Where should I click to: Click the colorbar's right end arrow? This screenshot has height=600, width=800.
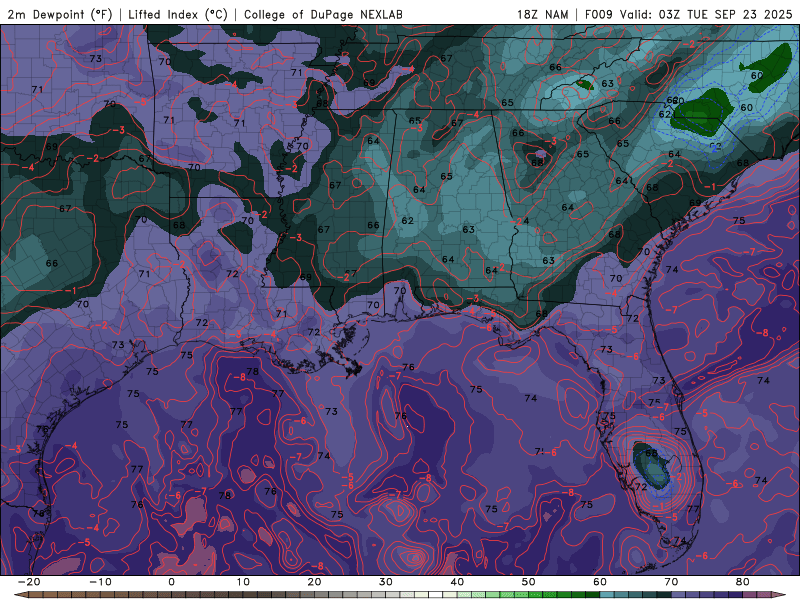[779, 595]
